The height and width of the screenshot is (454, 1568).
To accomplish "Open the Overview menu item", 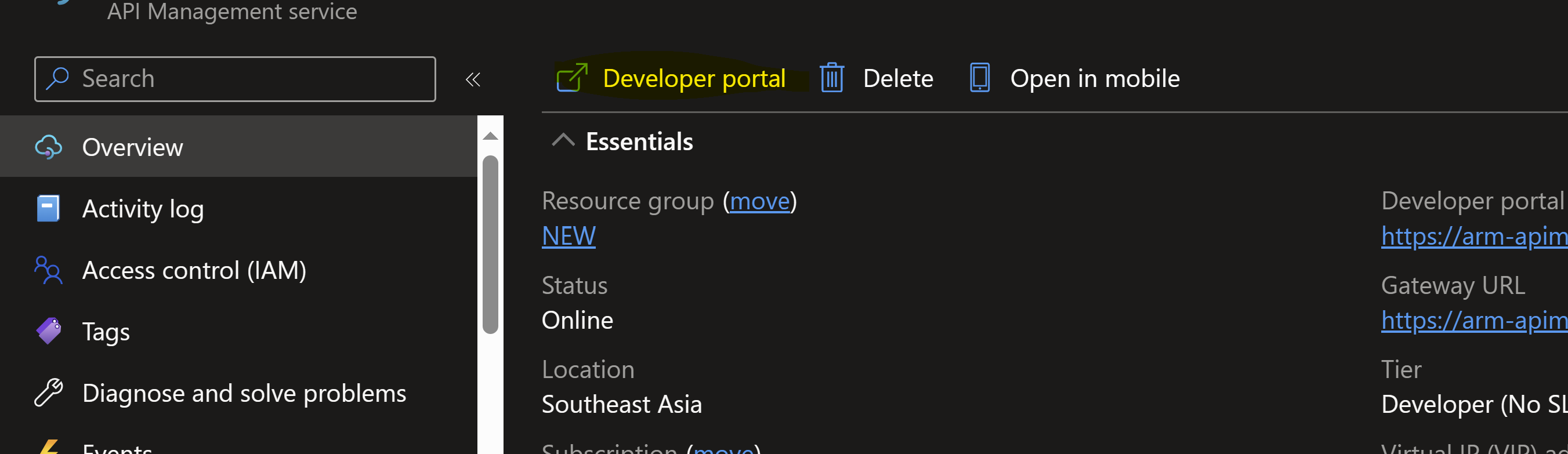I will click(238, 147).
